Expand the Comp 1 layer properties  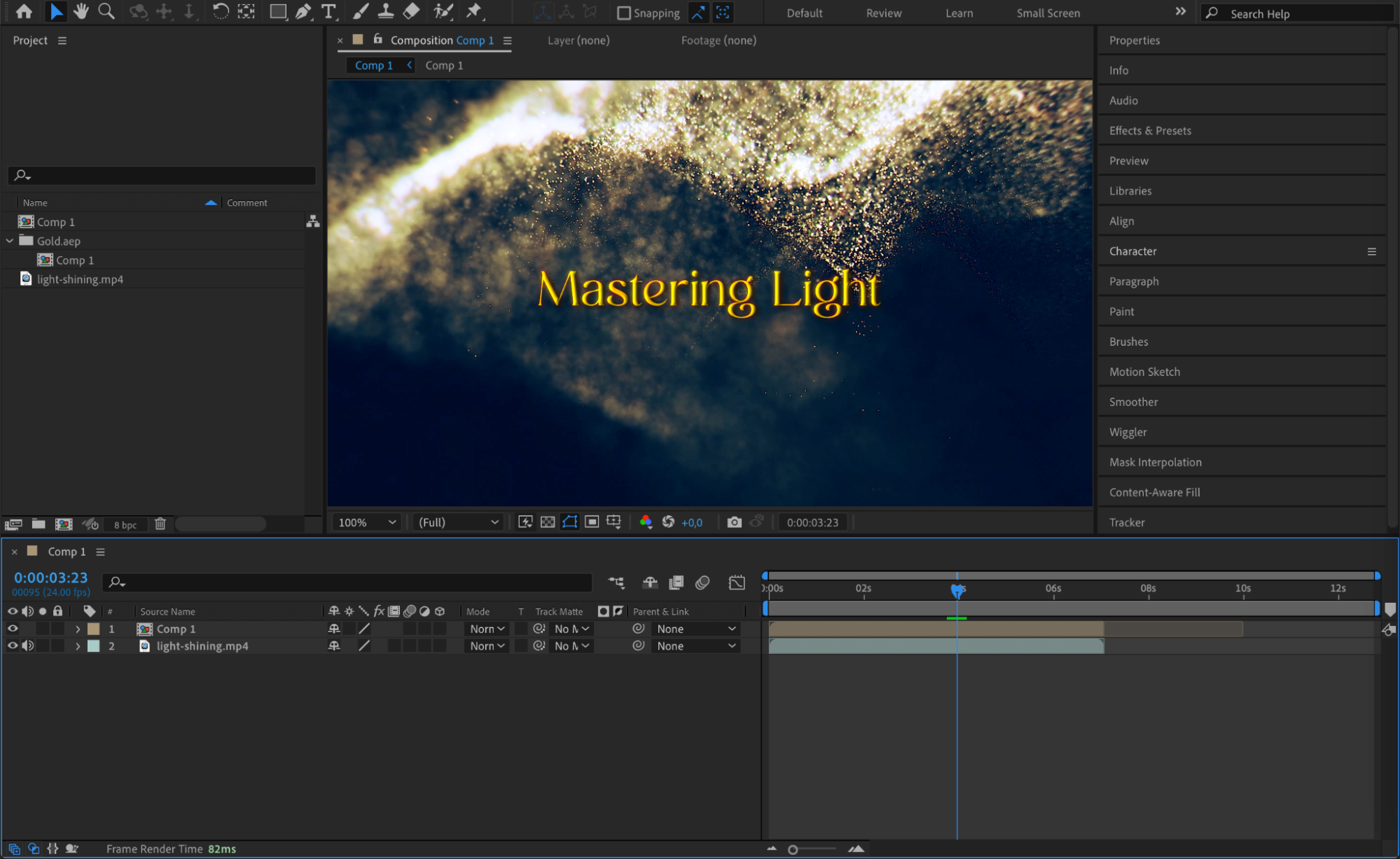[78, 629]
